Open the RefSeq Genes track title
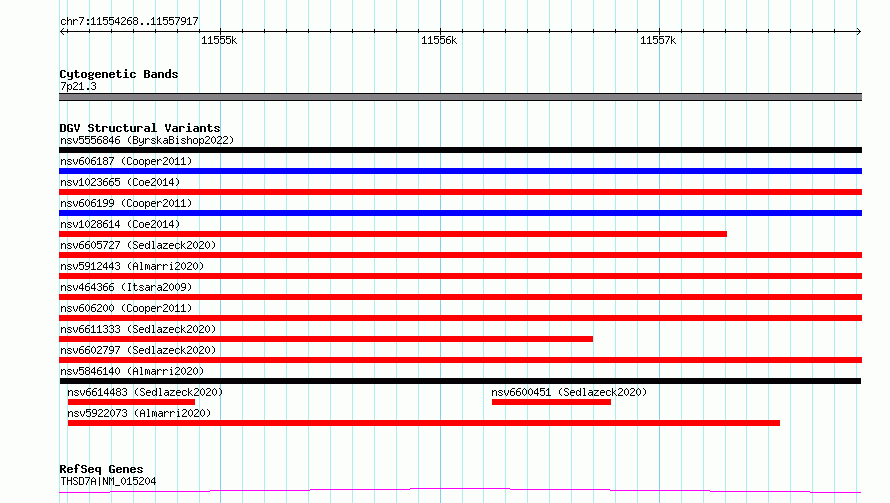 point(101,469)
